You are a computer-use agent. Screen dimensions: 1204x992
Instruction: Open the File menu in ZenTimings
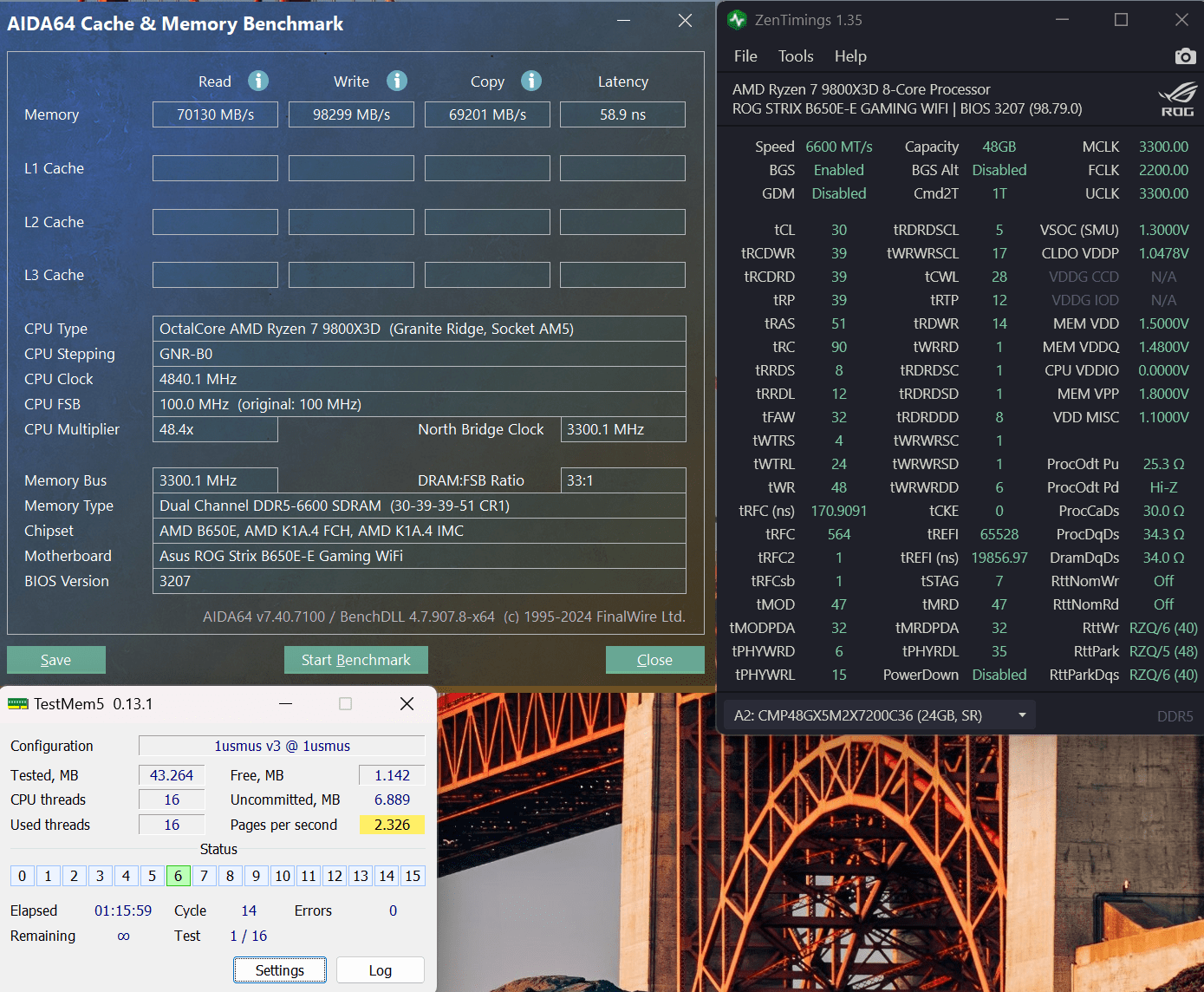745,56
